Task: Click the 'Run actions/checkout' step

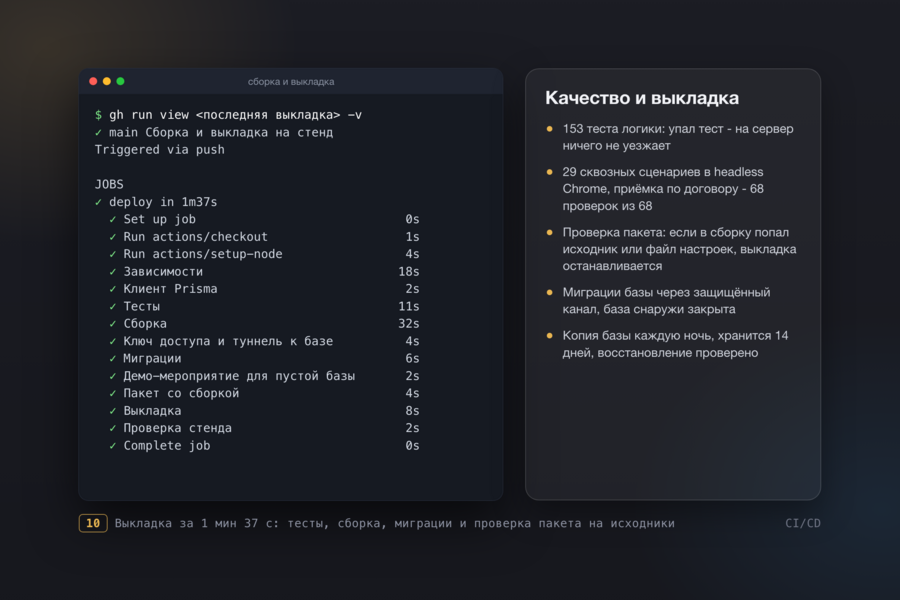Action: click(x=264, y=237)
